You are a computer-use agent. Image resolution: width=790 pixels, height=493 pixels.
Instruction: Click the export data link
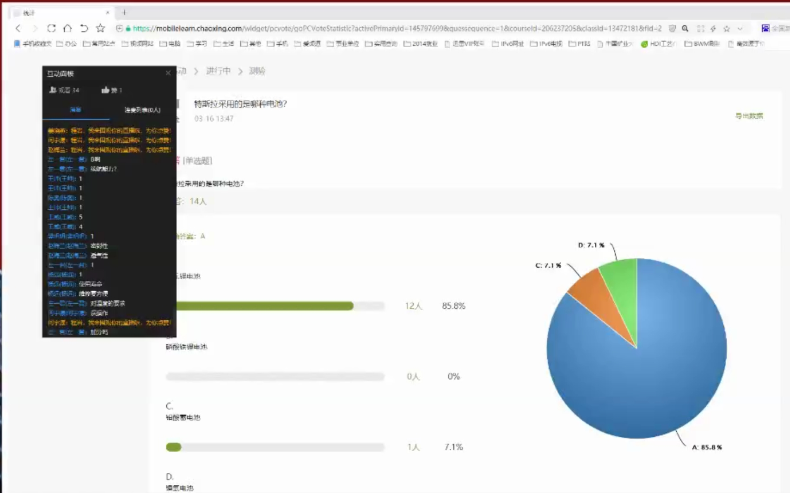(748, 116)
